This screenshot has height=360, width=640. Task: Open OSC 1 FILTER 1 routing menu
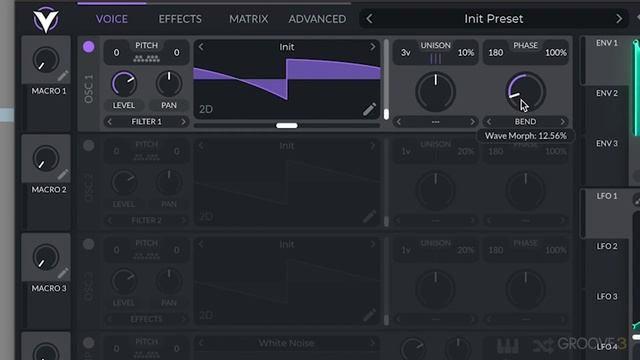[x=146, y=122]
